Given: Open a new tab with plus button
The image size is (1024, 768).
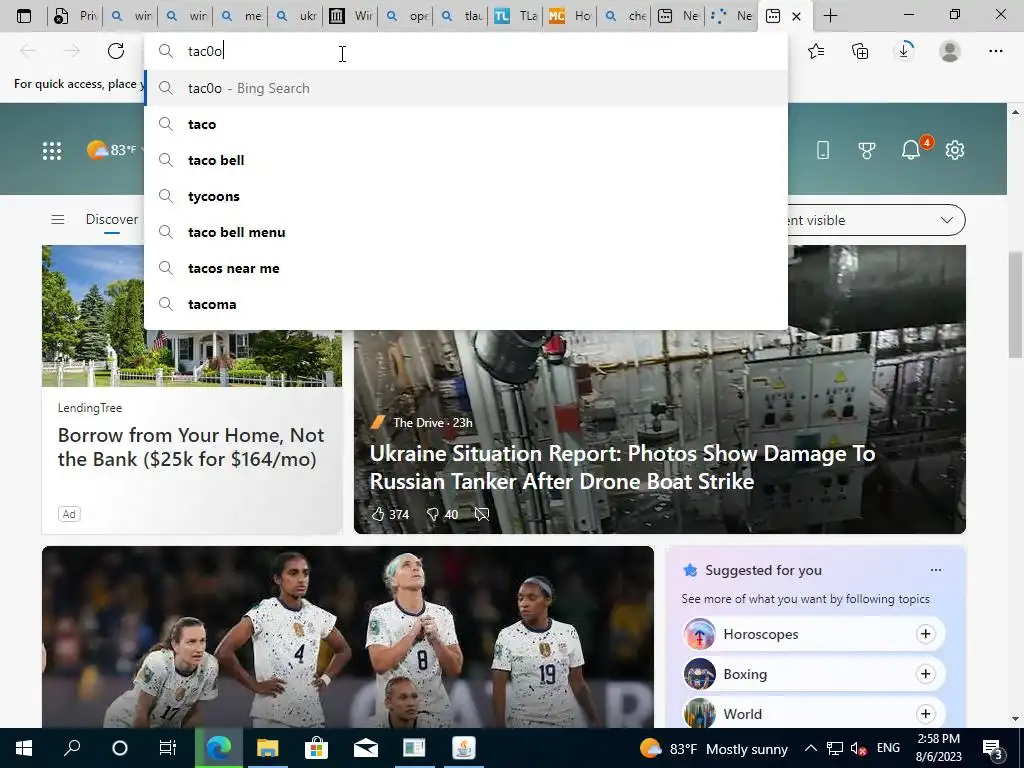Looking at the screenshot, I should pos(830,16).
